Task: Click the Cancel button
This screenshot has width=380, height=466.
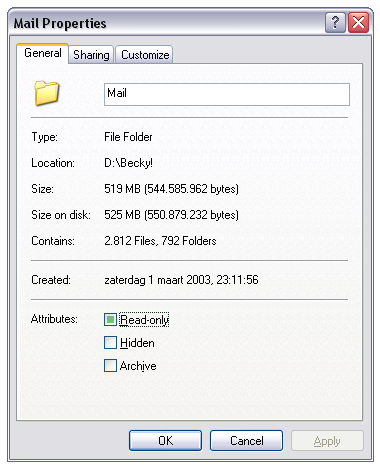Action: 247,441
